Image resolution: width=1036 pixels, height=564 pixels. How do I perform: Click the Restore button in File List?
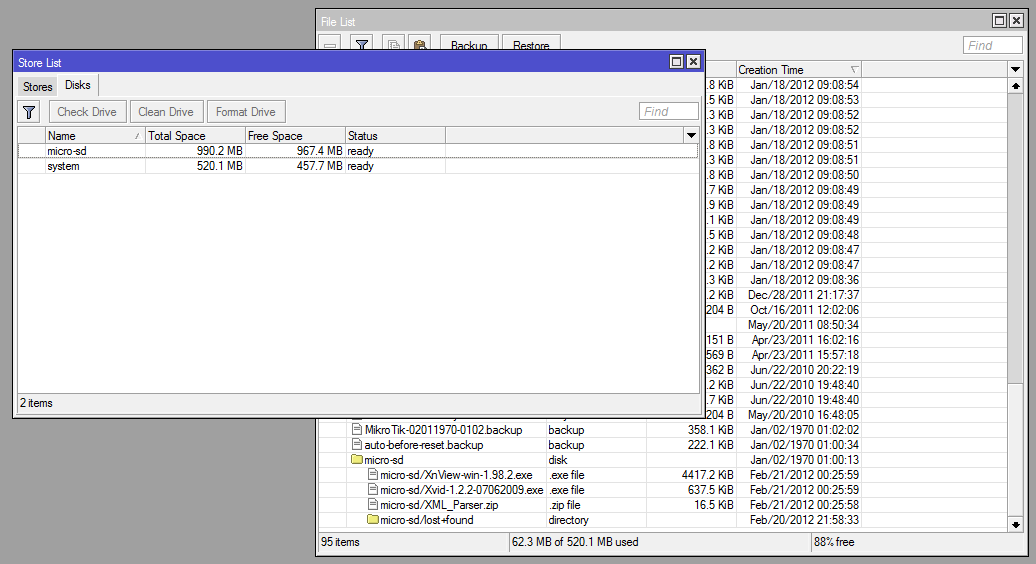click(531, 44)
